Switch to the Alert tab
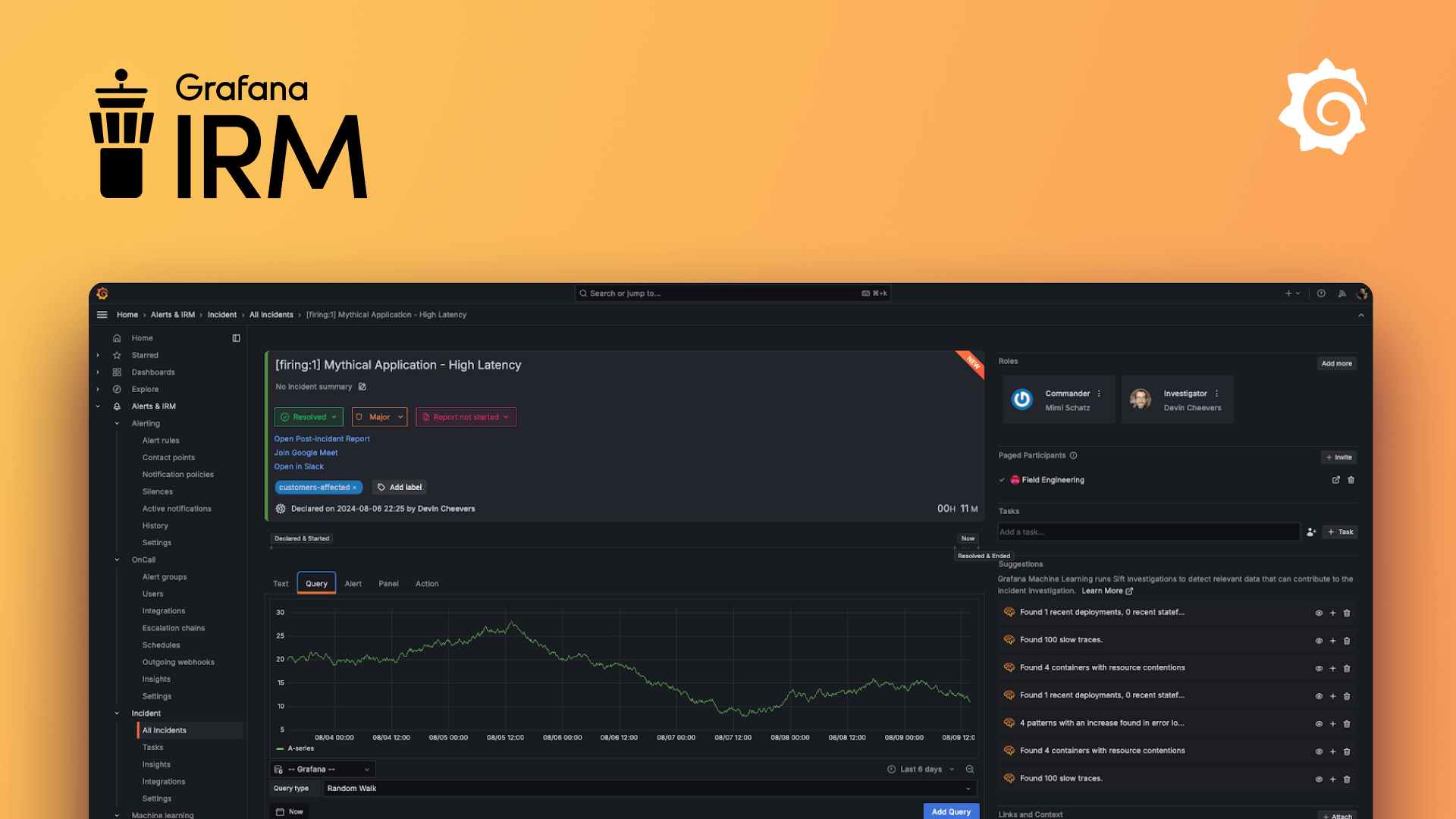Viewport: 1456px width, 819px height. (x=353, y=583)
